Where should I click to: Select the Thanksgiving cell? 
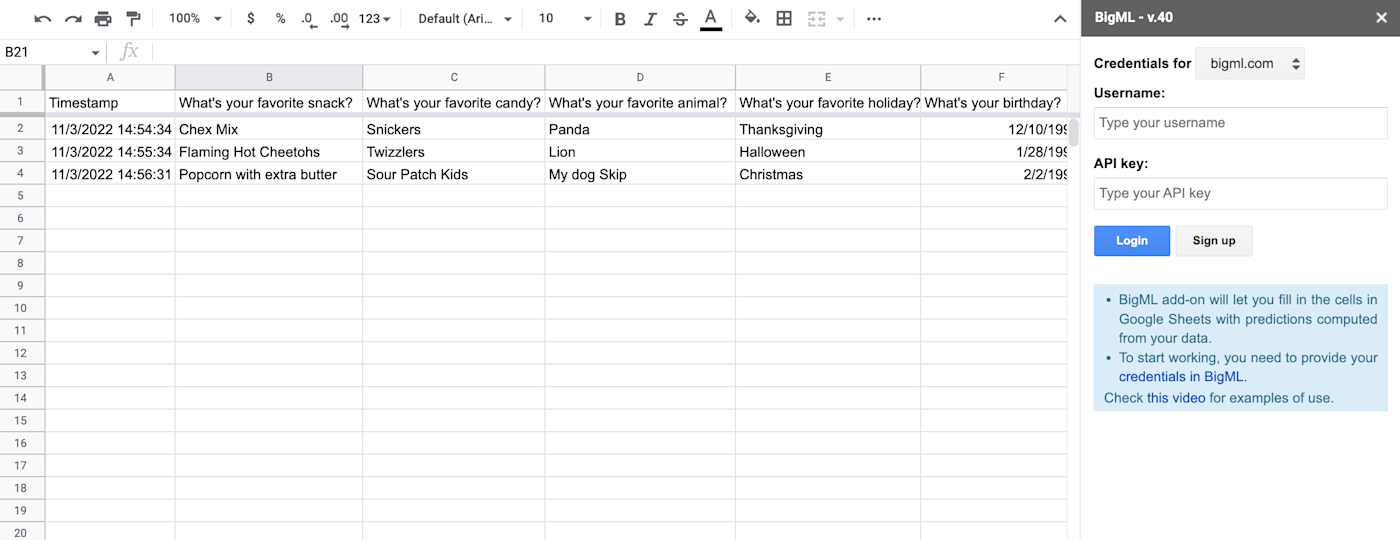coord(828,129)
